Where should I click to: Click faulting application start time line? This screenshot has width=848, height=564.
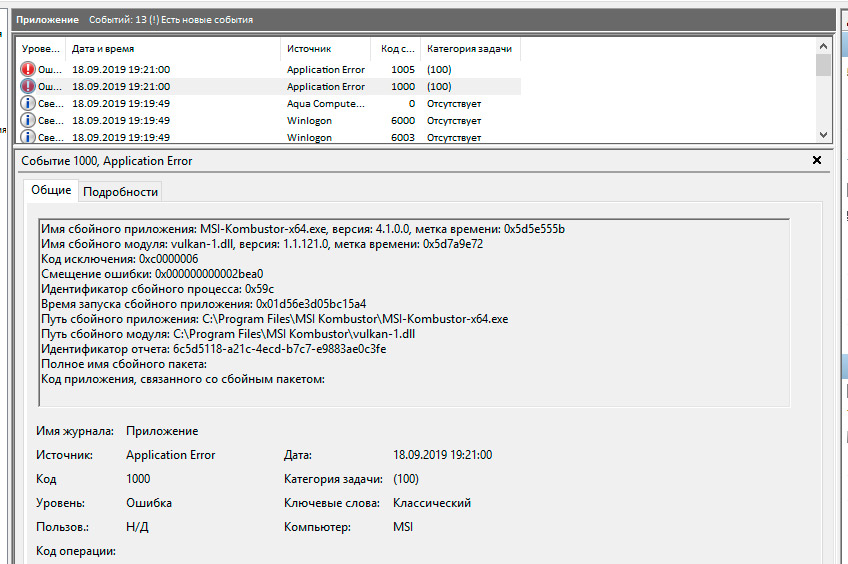[x=203, y=304]
